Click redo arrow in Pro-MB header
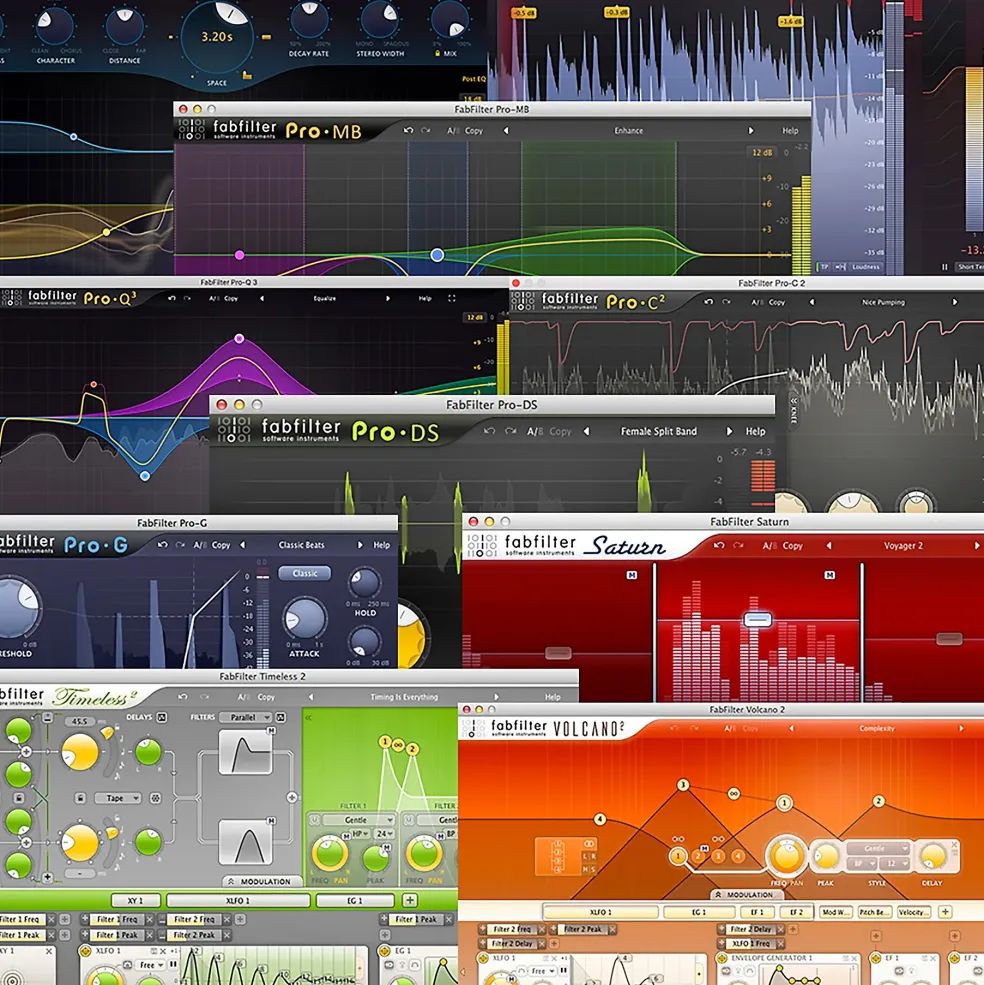The image size is (984, 985). (x=426, y=130)
